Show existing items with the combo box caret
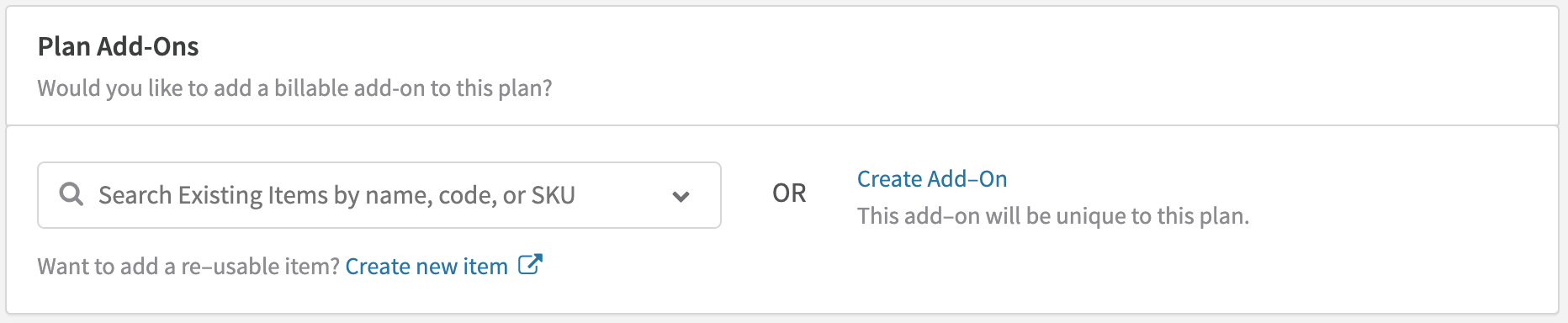 point(681,196)
